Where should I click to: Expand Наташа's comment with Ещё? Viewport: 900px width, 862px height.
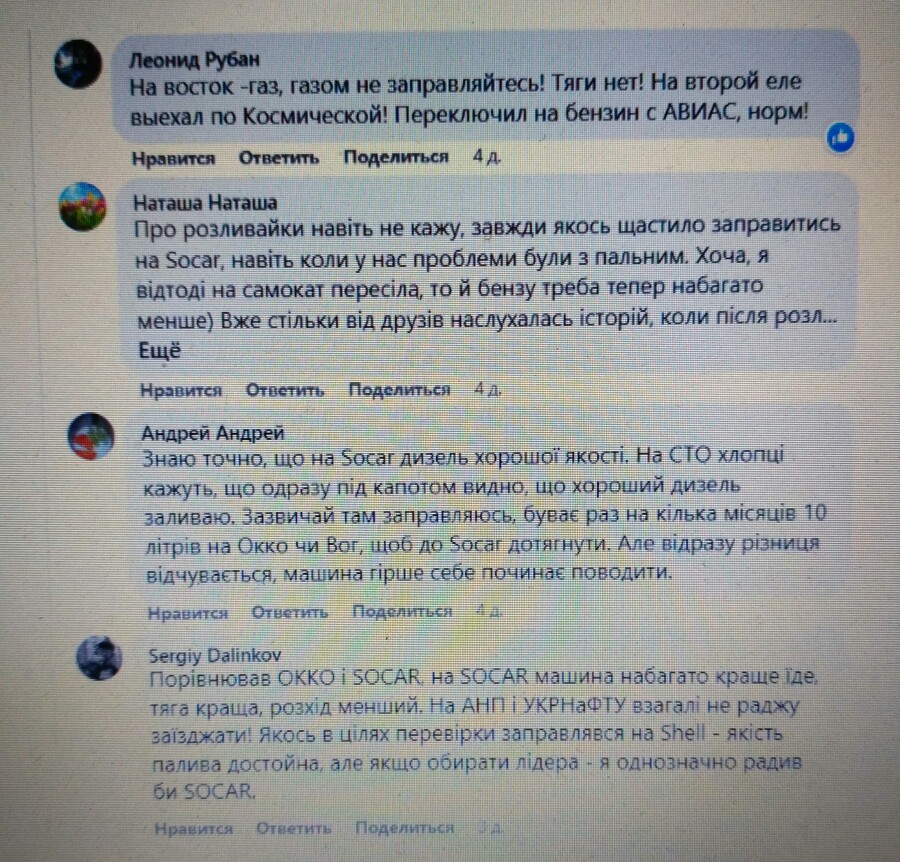click(160, 350)
